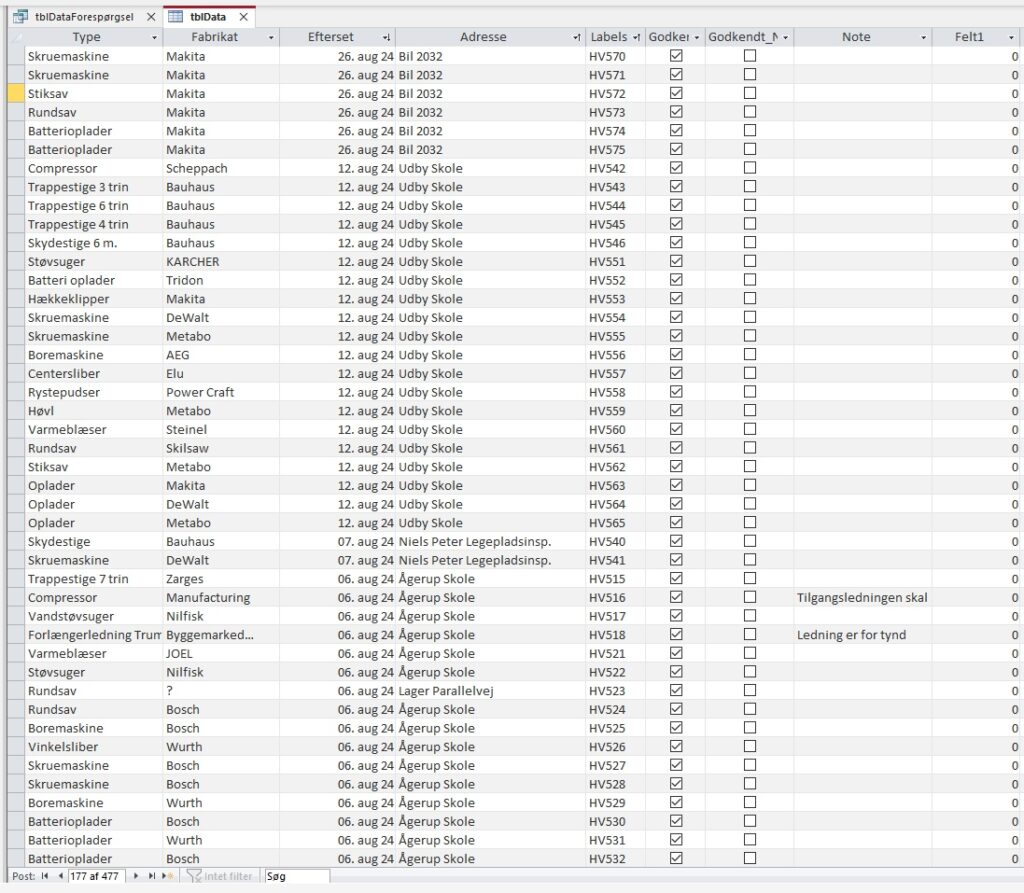The image size is (1024, 893).
Task: Close the tblDataForespørgsel tab
Action: coord(151,17)
